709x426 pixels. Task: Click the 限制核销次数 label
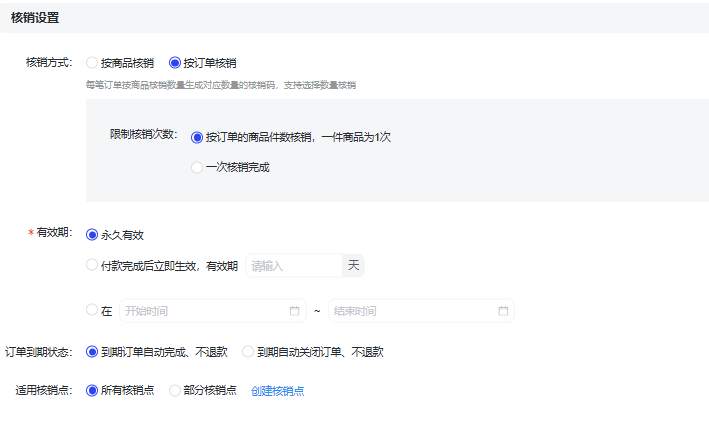click(x=143, y=134)
